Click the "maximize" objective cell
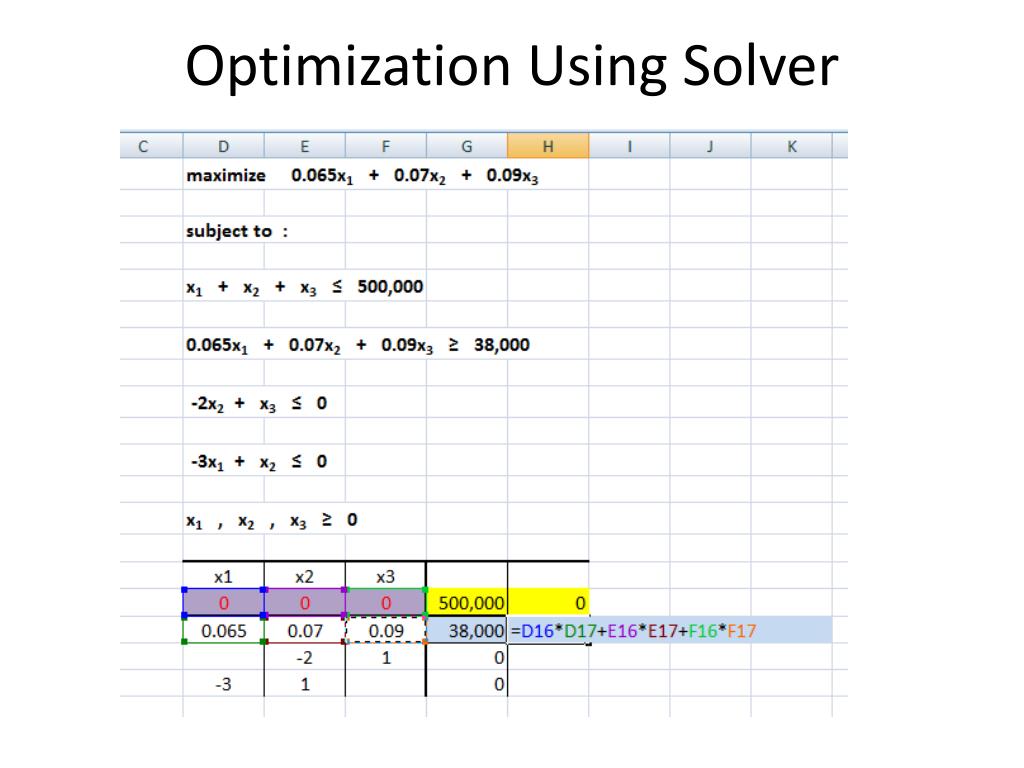 [226, 176]
